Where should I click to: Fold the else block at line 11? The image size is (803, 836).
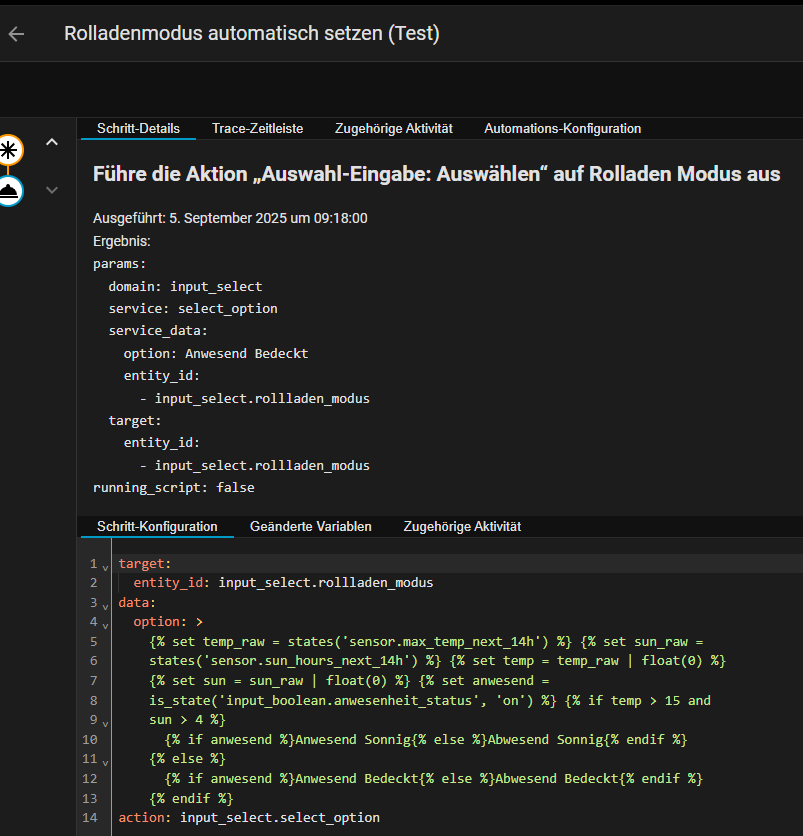click(105, 760)
